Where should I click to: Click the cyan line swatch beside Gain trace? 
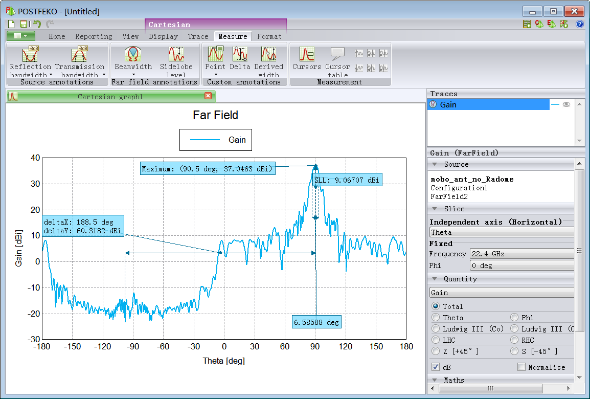[555, 104]
